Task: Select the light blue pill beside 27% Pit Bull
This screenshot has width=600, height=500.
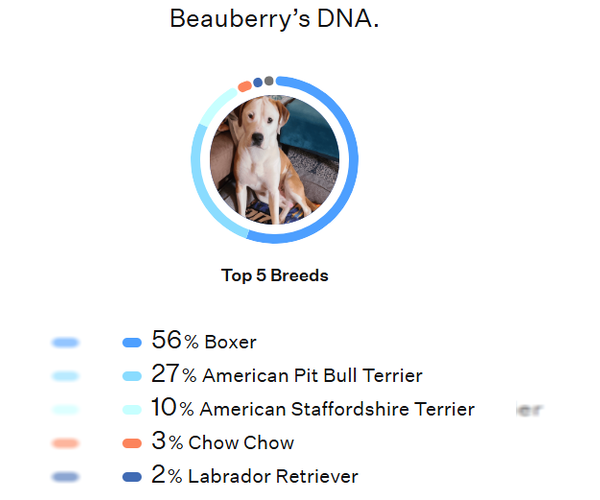Action: point(131,376)
